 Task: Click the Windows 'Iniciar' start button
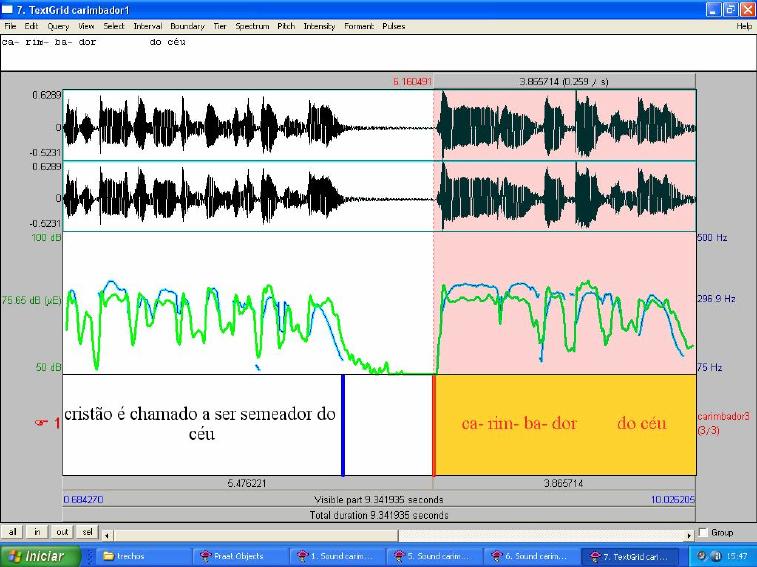pyautogui.click(x=41, y=556)
